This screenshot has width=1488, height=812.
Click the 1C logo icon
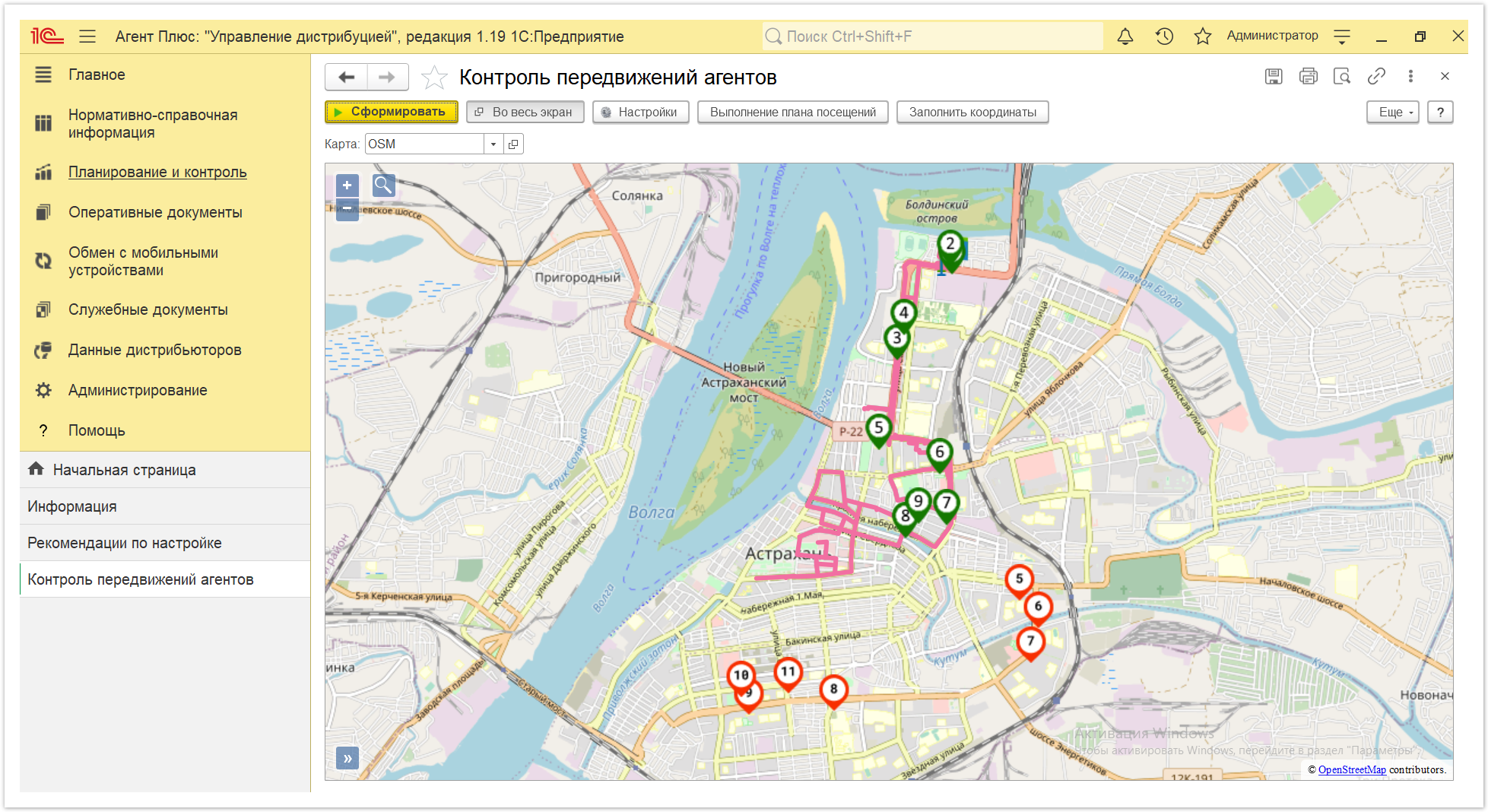(x=46, y=36)
